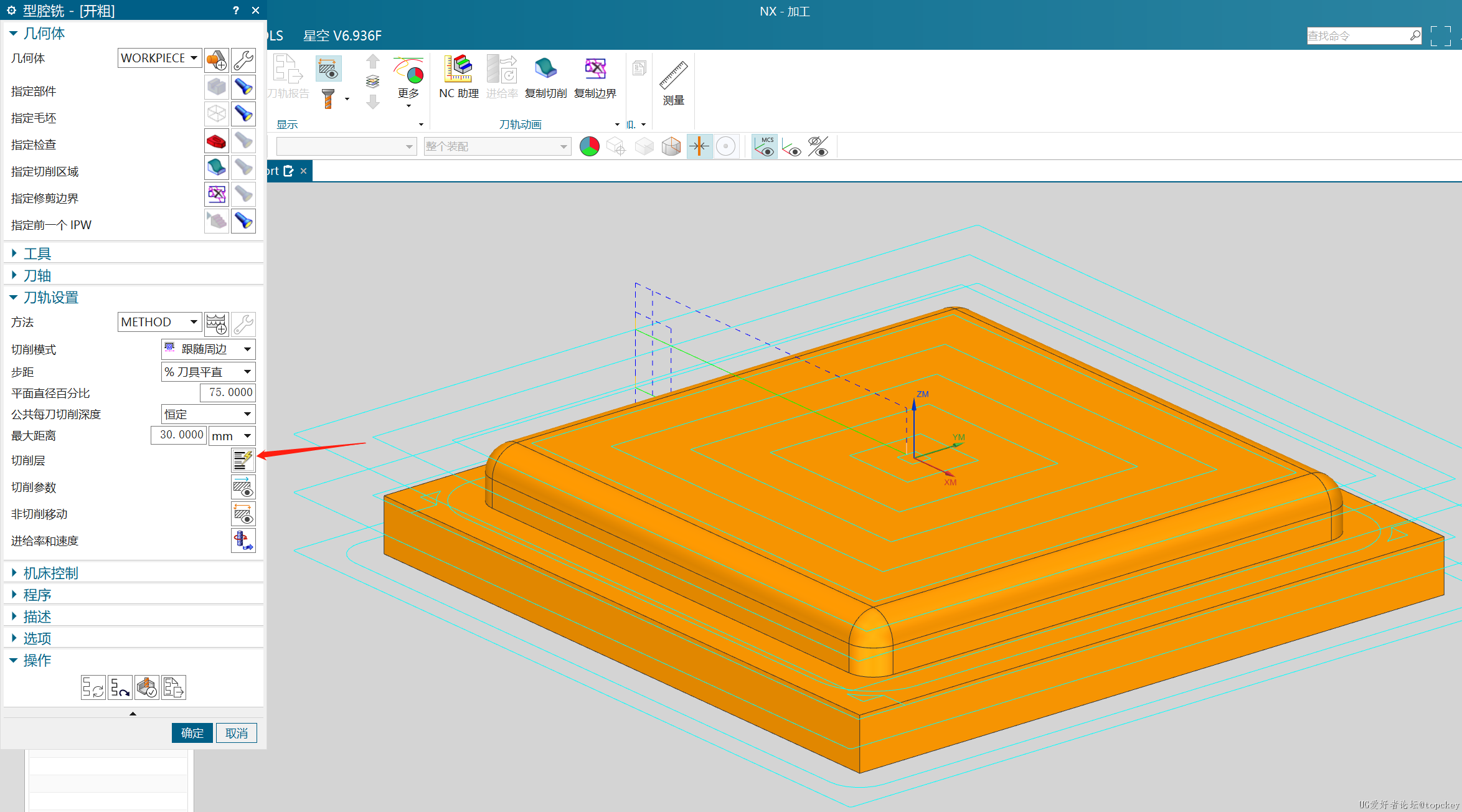Open the 显示 group dropdown label
The height and width of the screenshot is (812, 1462).
[x=287, y=125]
